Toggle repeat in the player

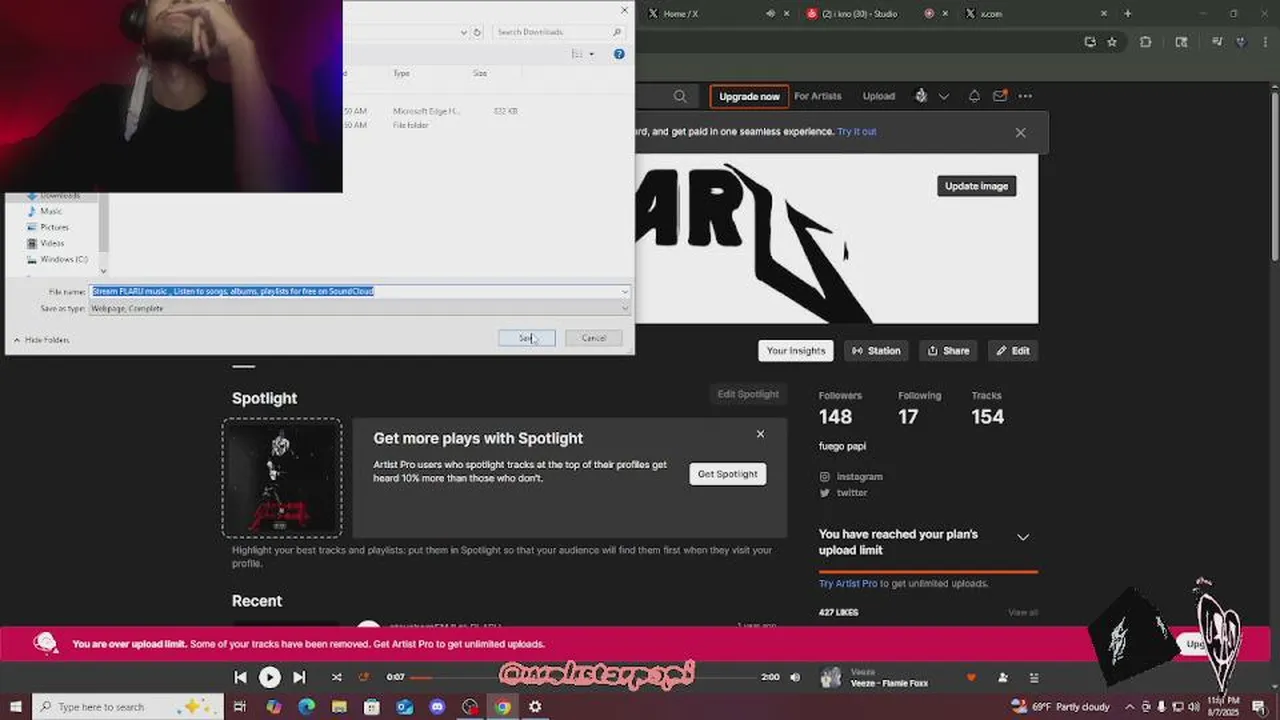364,677
